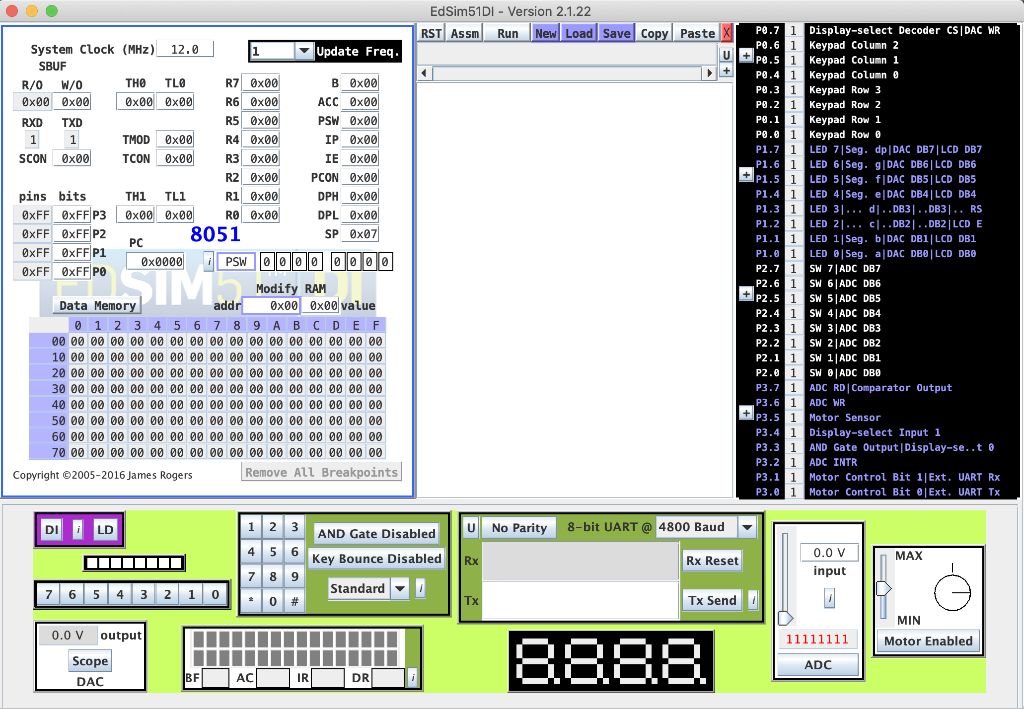Toggle switch 7 in switch bank
Image resolution: width=1024 pixels, height=709 pixels.
coord(48,595)
